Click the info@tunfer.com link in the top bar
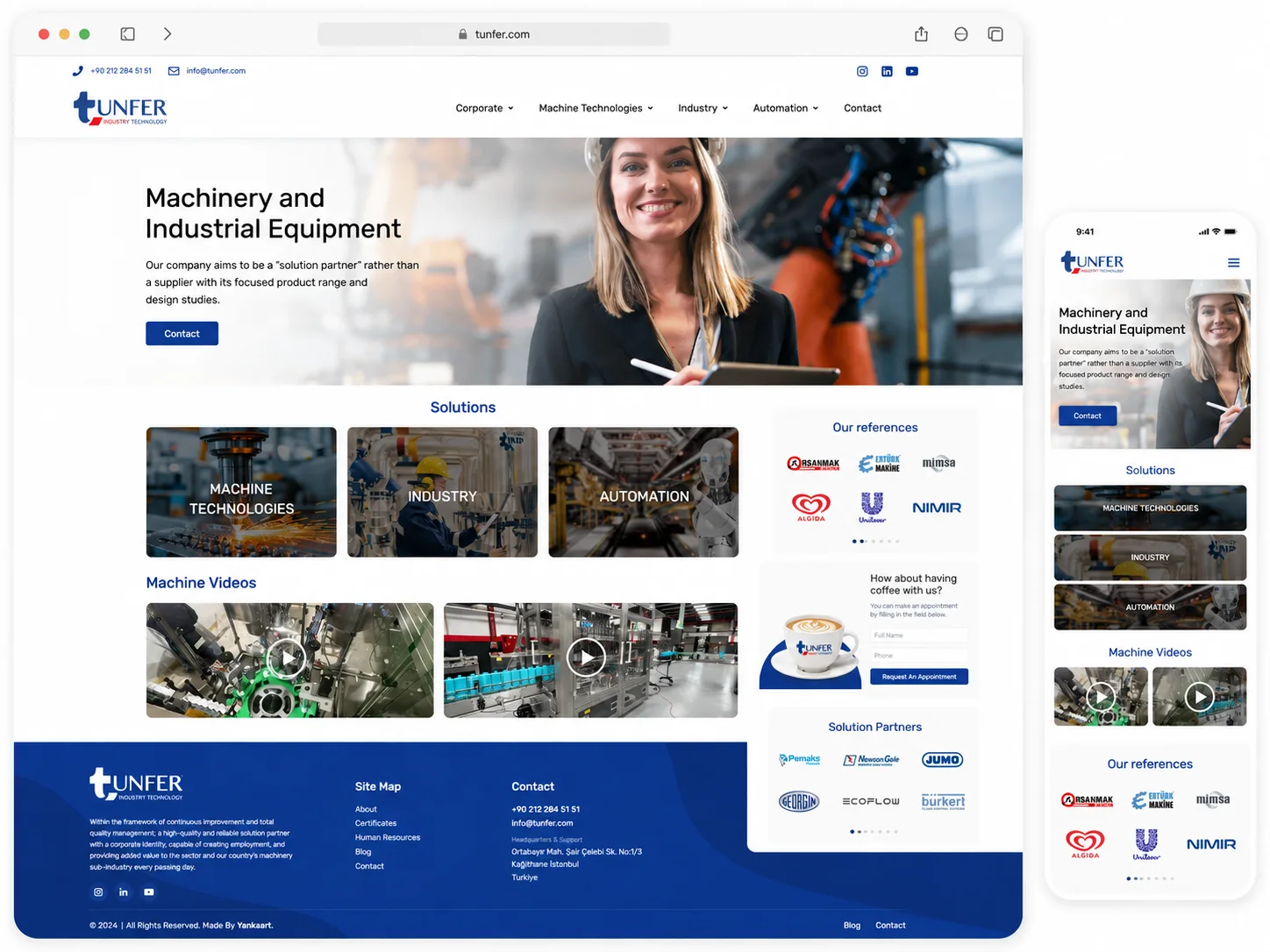Viewport: 1270px width, 952px height. (x=216, y=71)
